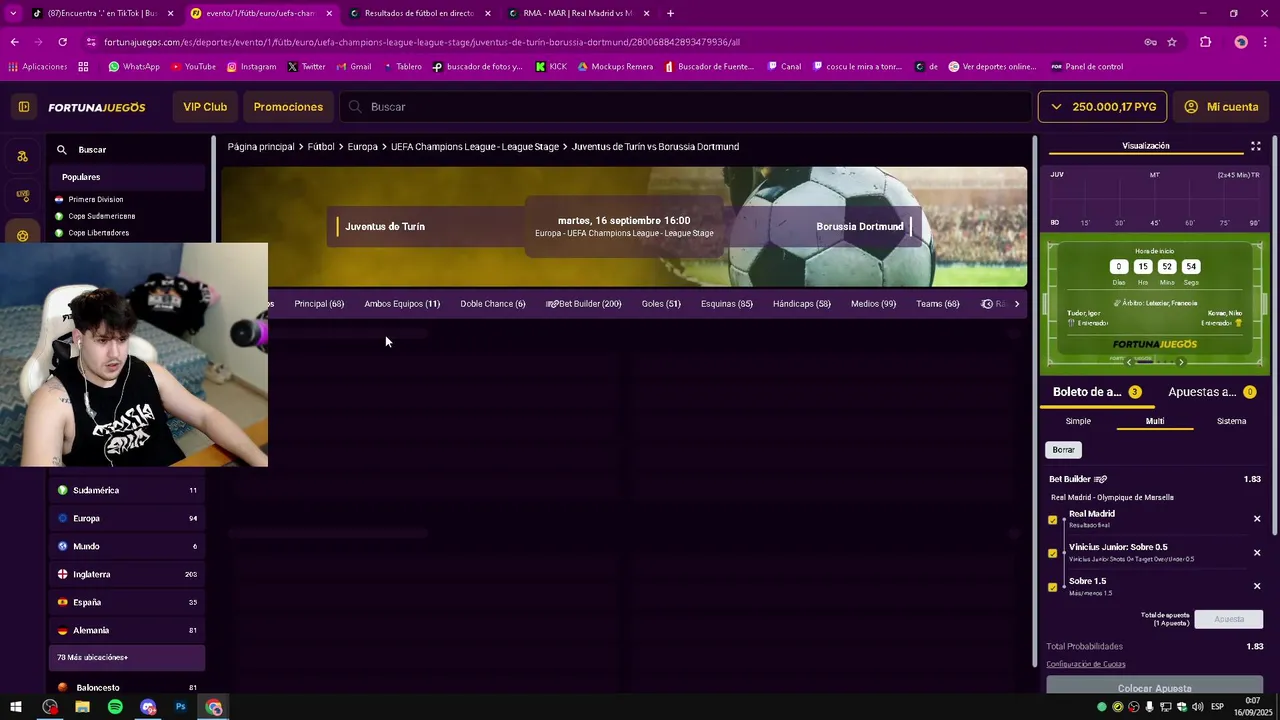Image resolution: width=1280 pixels, height=720 pixels.
Task: Open the Bet Builder (200) tab
Action: pos(583,304)
